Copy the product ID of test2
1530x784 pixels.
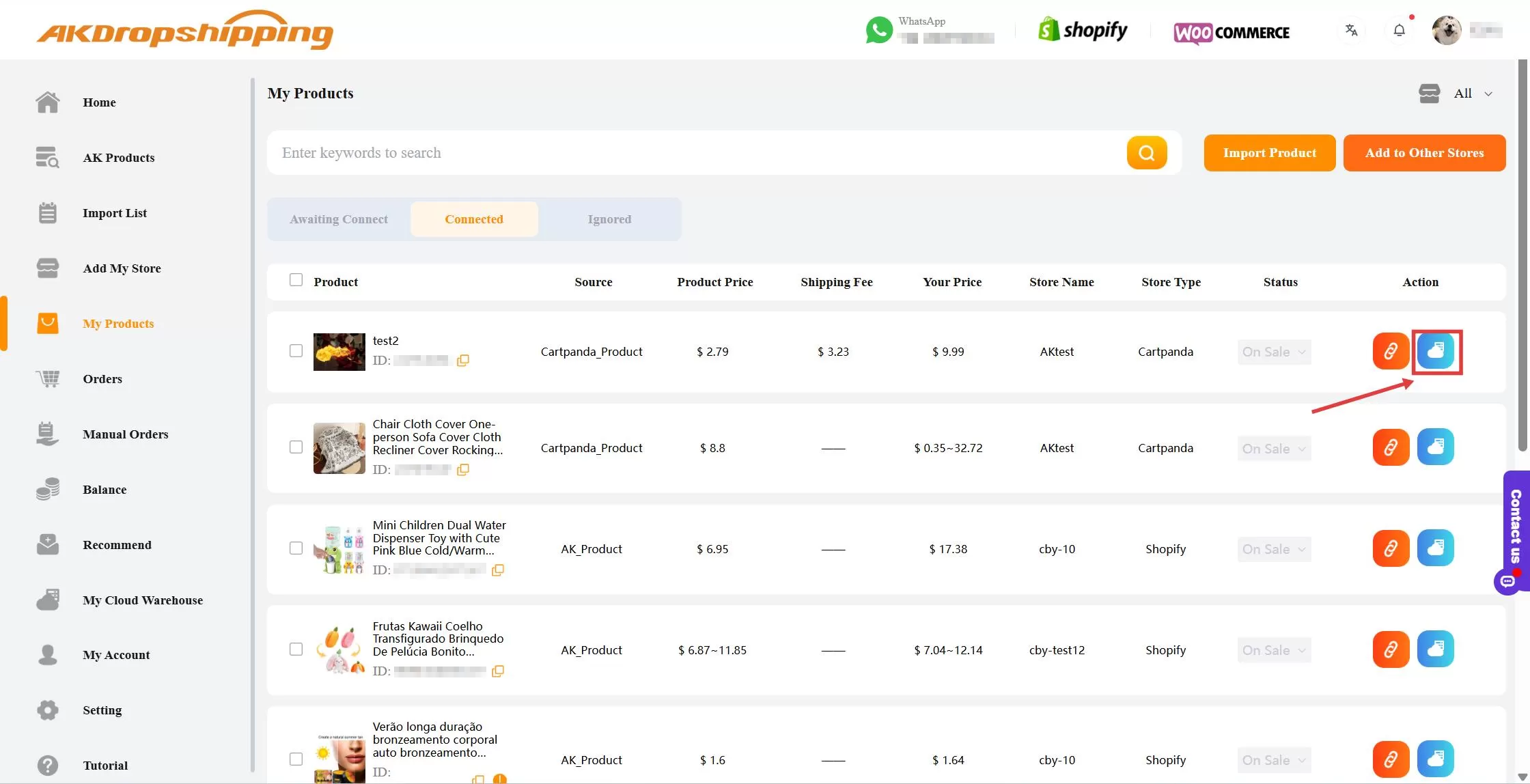coord(463,361)
